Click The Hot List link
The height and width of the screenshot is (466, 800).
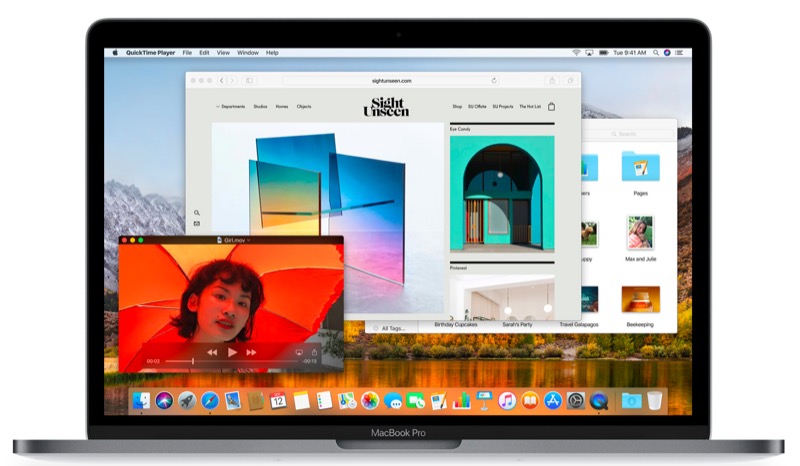tap(530, 106)
